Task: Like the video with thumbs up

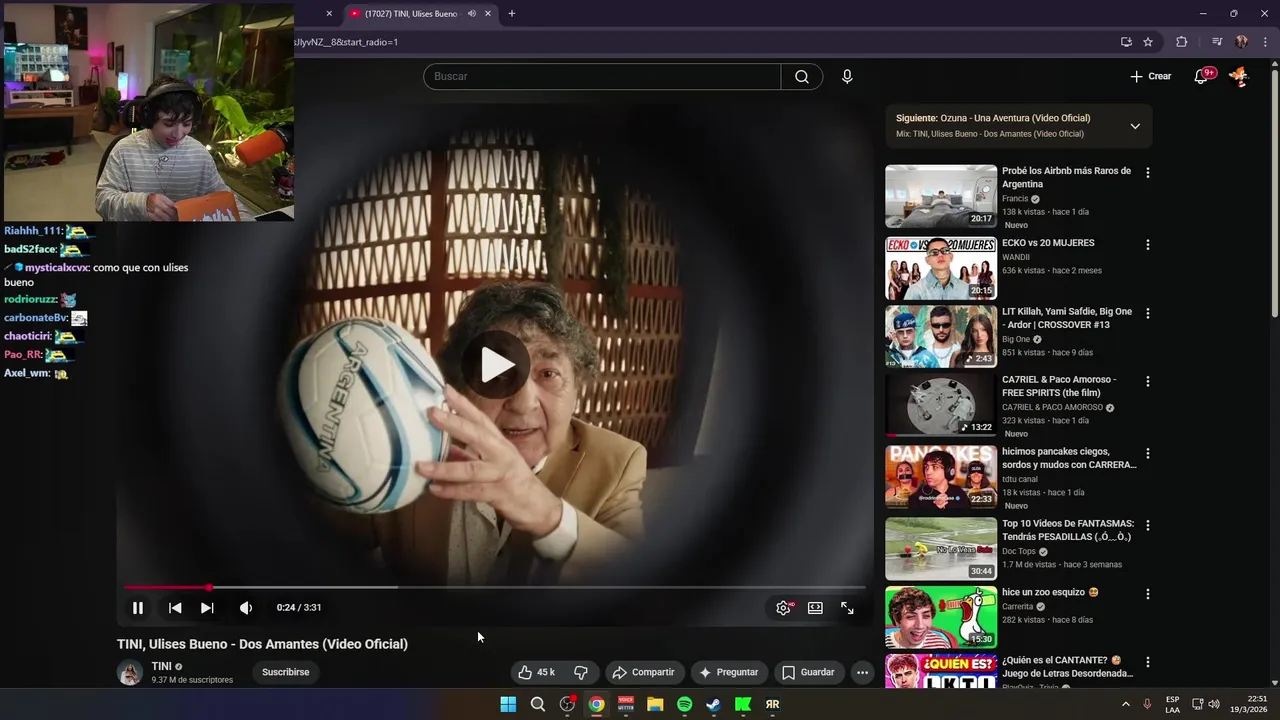Action: point(536,672)
